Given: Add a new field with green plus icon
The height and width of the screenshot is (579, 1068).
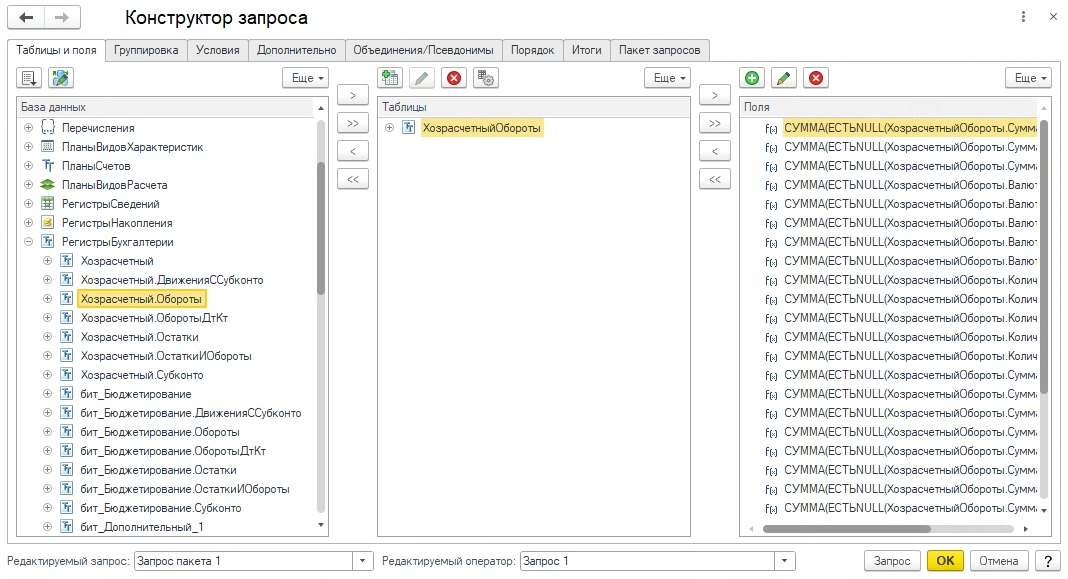Looking at the screenshot, I should tap(752, 78).
